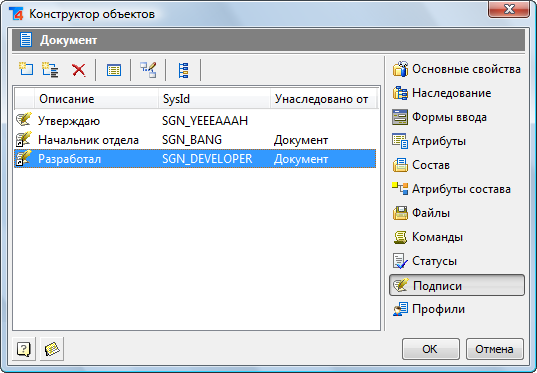537x373 pixels.
Task: Click the edit links pencil toolbar icon
Action: (x=148, y=70)
